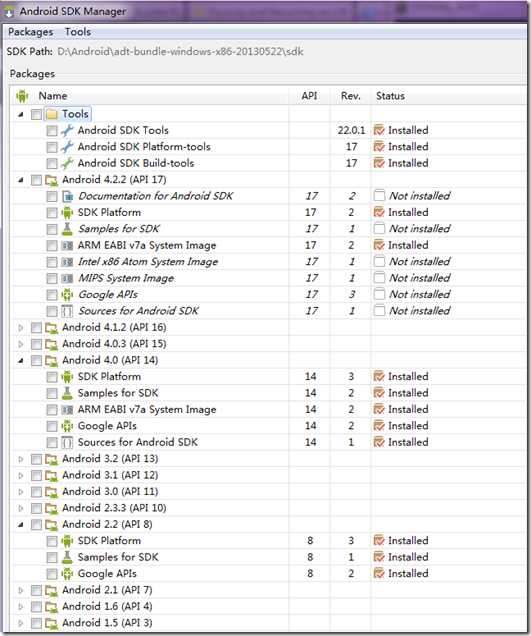Click MIPS System Image icon
Image resolution: width=531 pixels, height=636 pixels.
(67, 278)
